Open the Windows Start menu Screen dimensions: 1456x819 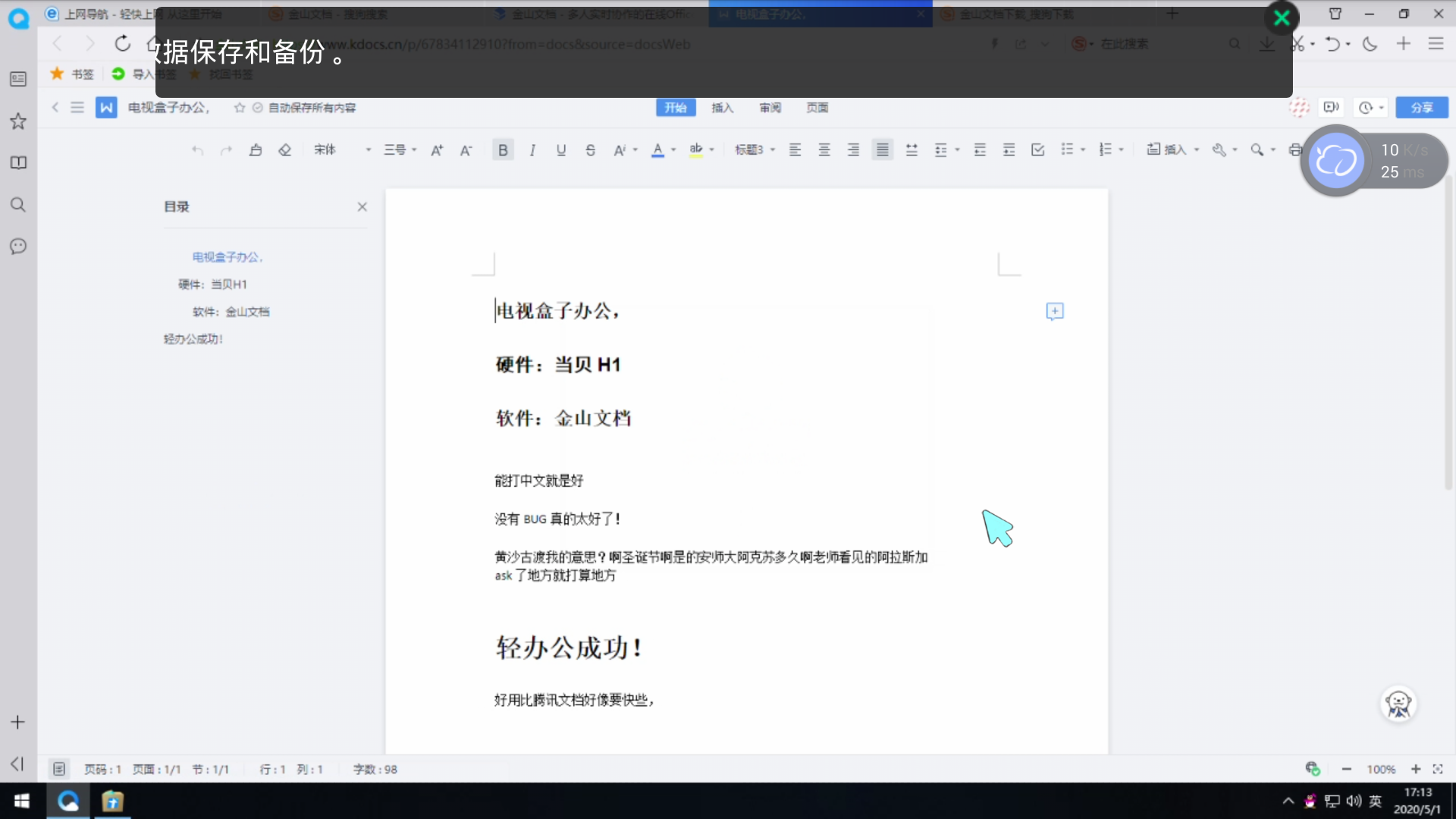point(22,801)
